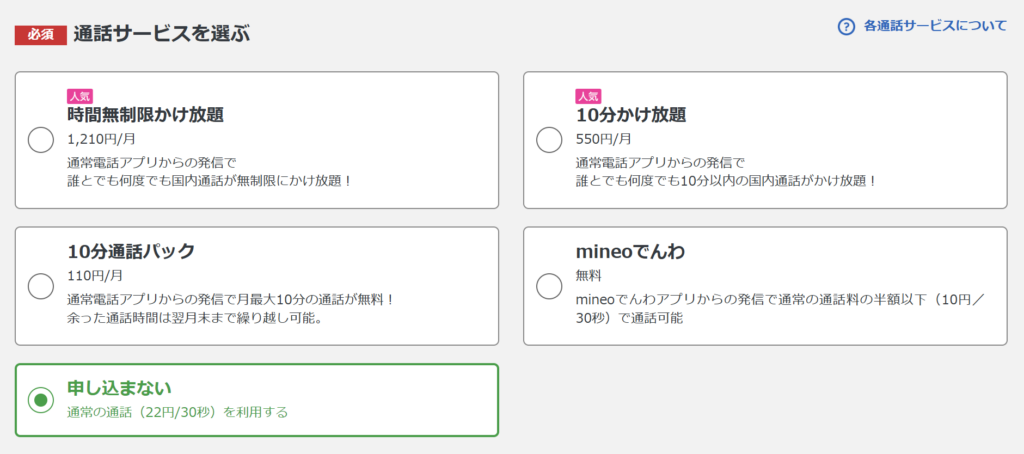Screen dimensions: 1024x454
Task: Select the 時間無制限かけ放題 radio button
Action: pyautogui.click(x=41, y=140)
